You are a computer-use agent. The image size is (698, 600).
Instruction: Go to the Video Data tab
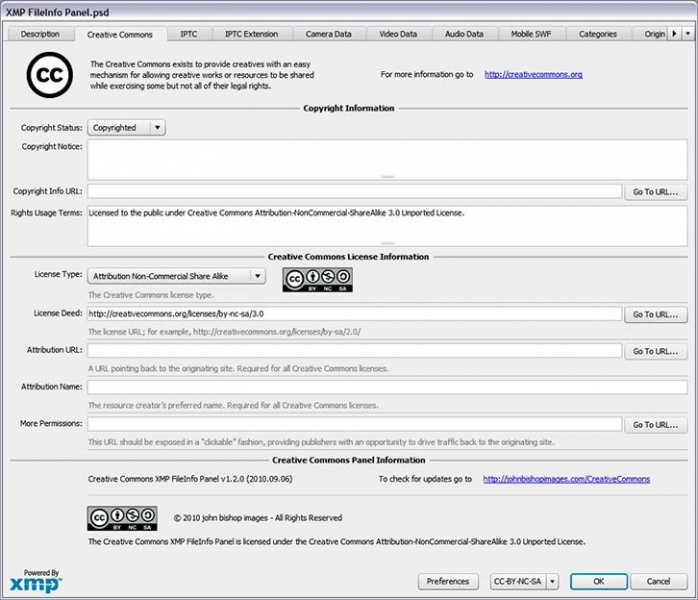[x=398, y=34]
